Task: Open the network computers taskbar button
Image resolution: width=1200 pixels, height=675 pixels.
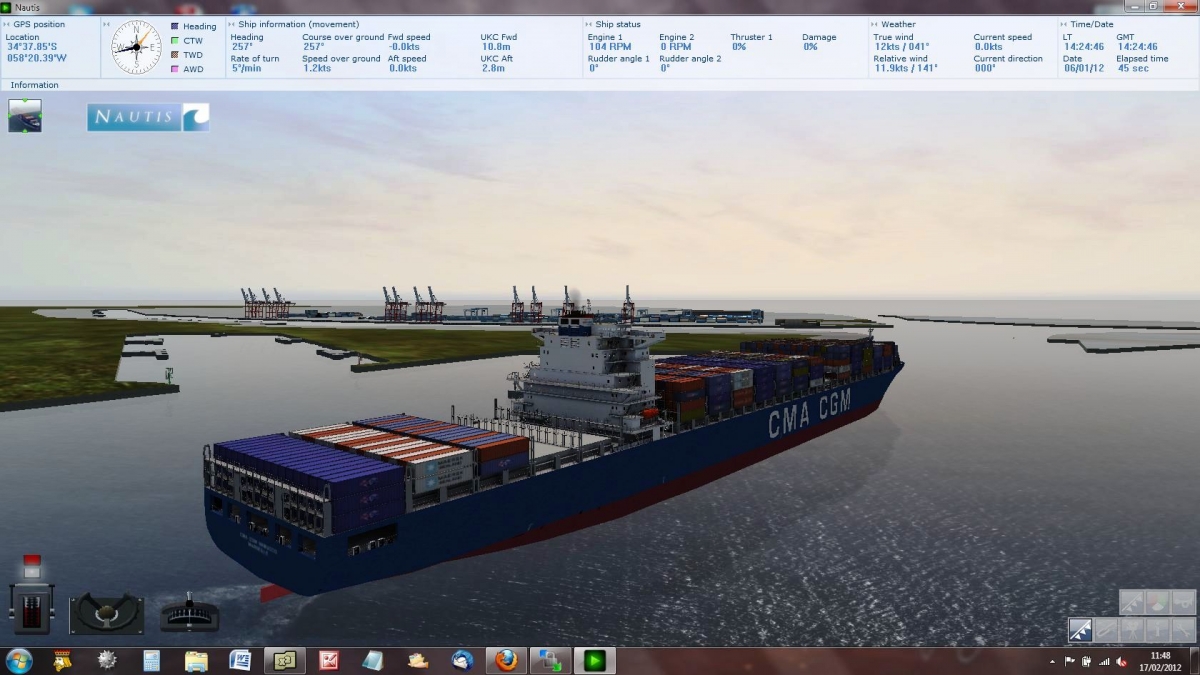Action: [x=550, y=660]
